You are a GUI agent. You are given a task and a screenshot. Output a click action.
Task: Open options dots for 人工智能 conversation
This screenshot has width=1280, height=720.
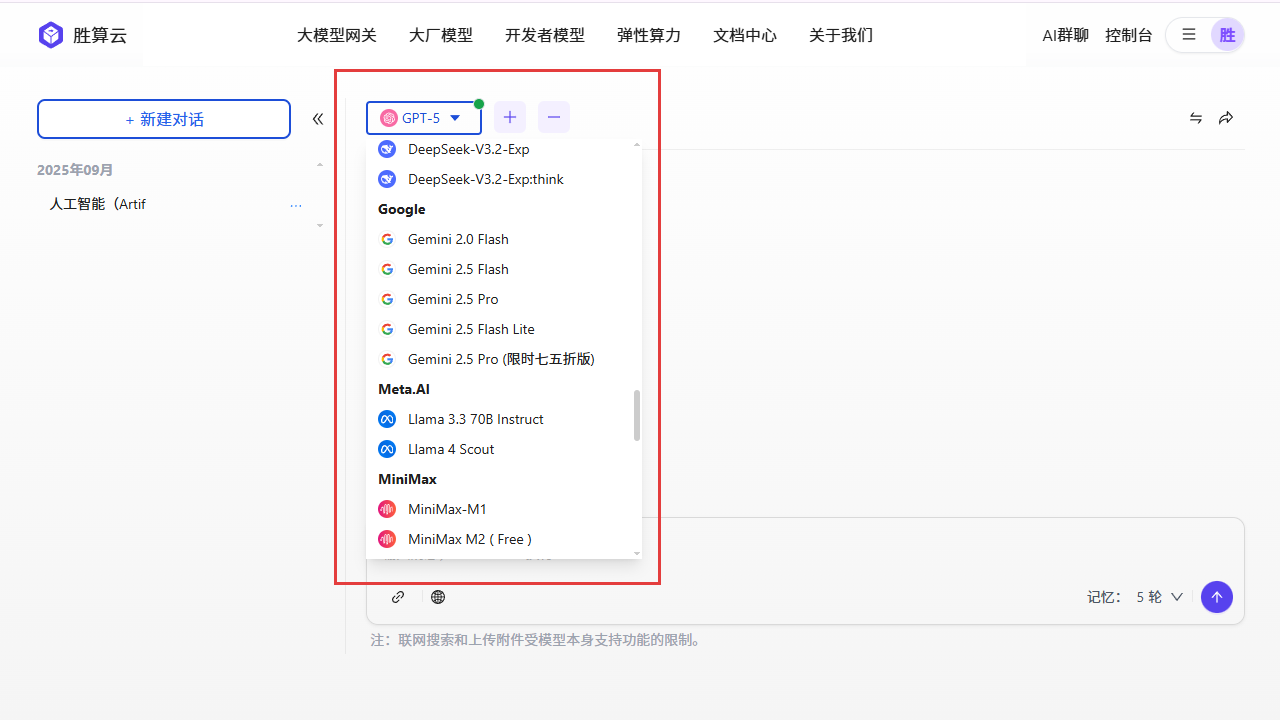click(x=296, y=205)
